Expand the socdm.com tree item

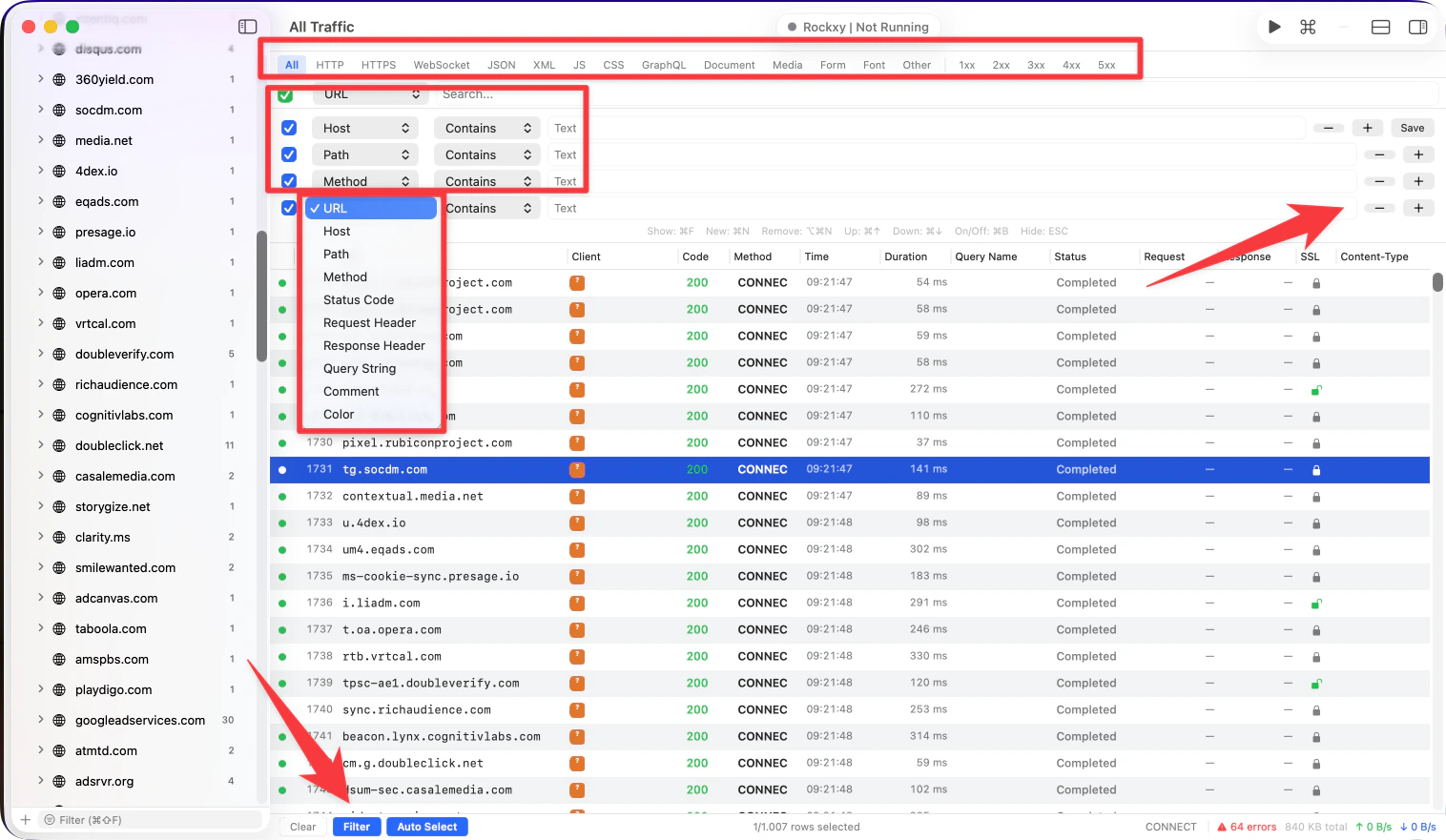click(40, 110)
